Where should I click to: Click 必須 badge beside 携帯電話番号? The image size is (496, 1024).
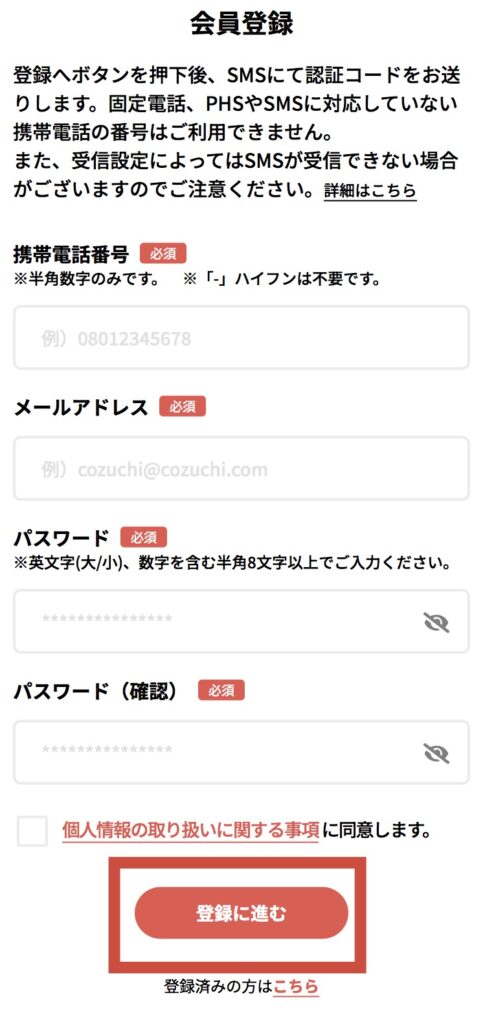[163, 253]
